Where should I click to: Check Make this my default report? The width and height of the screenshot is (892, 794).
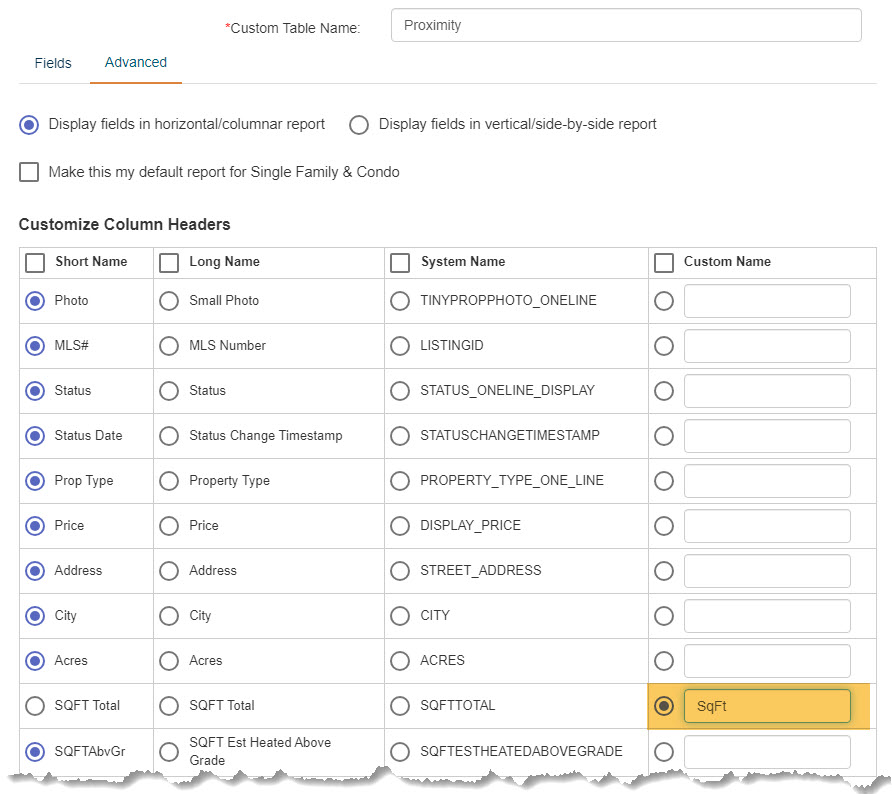tap(29, 172)
